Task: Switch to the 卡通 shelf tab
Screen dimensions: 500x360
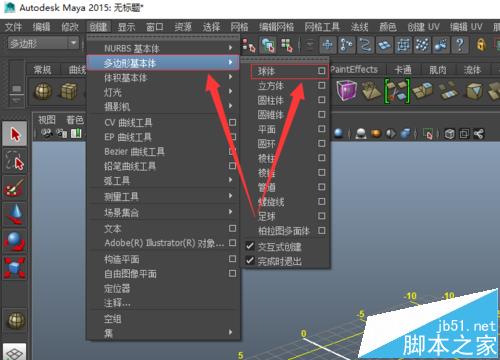Action: [x=403, y=70]
